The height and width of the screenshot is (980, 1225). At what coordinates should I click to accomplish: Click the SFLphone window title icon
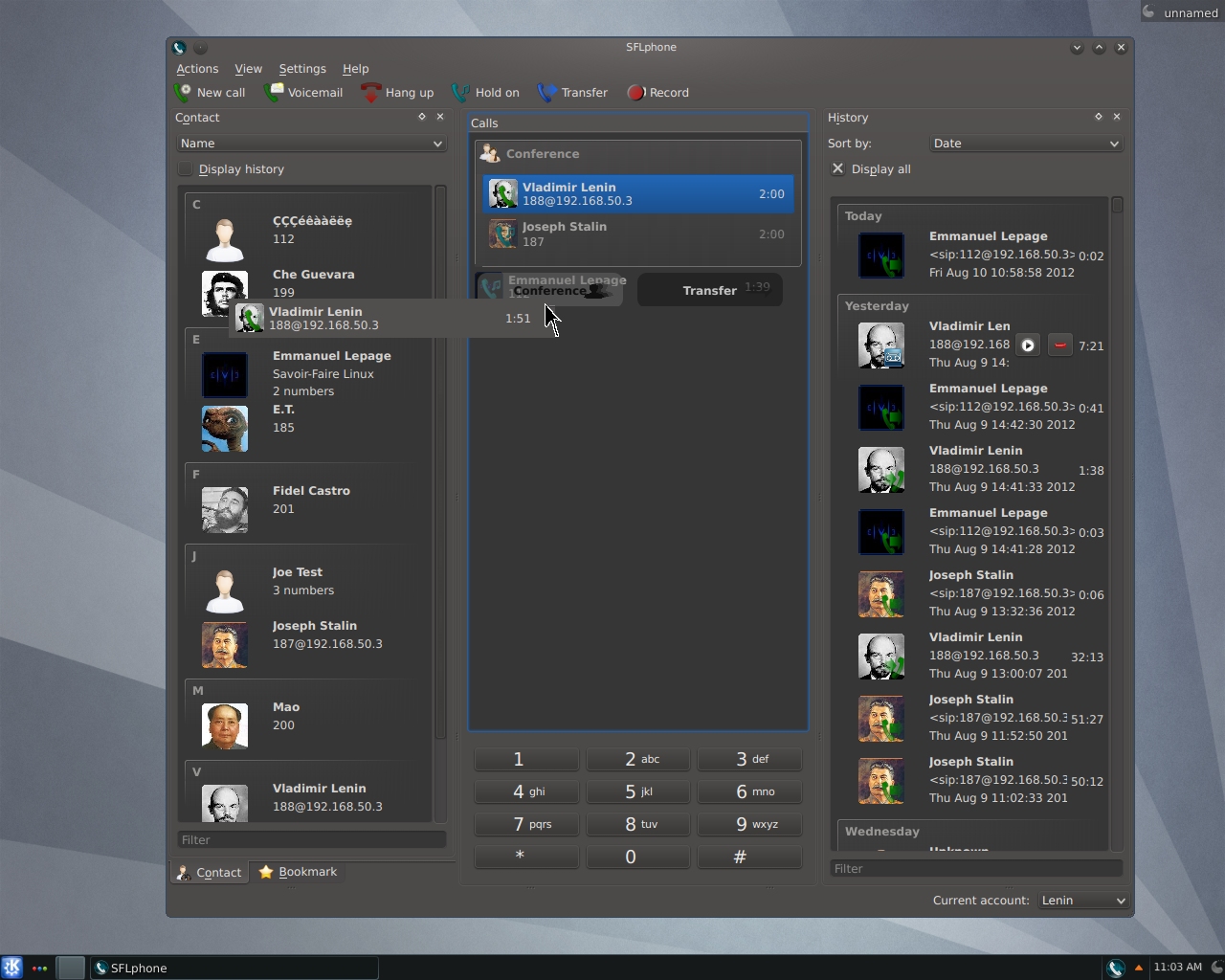179,47
